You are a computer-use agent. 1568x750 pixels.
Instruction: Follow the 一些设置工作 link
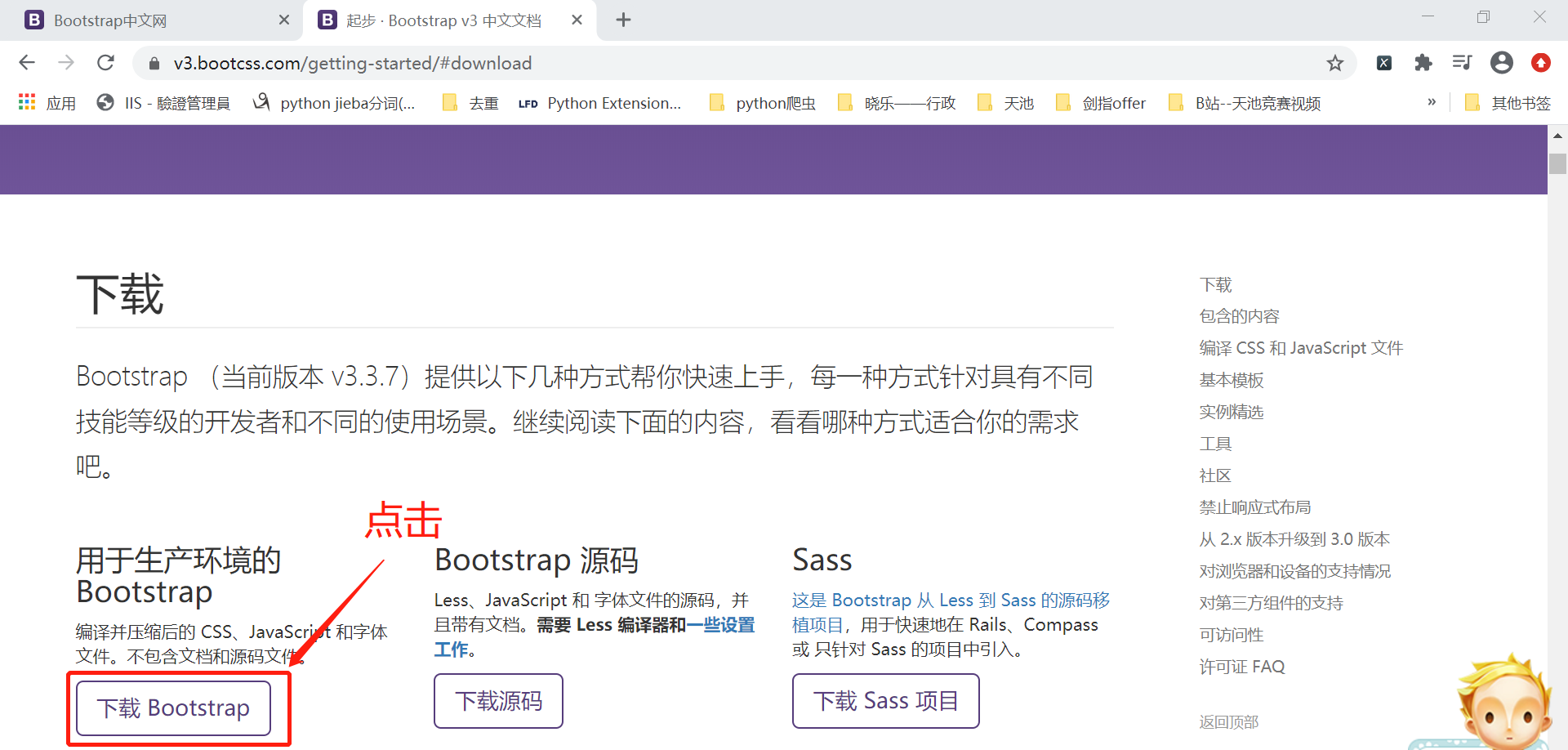[x=720, y=625]
